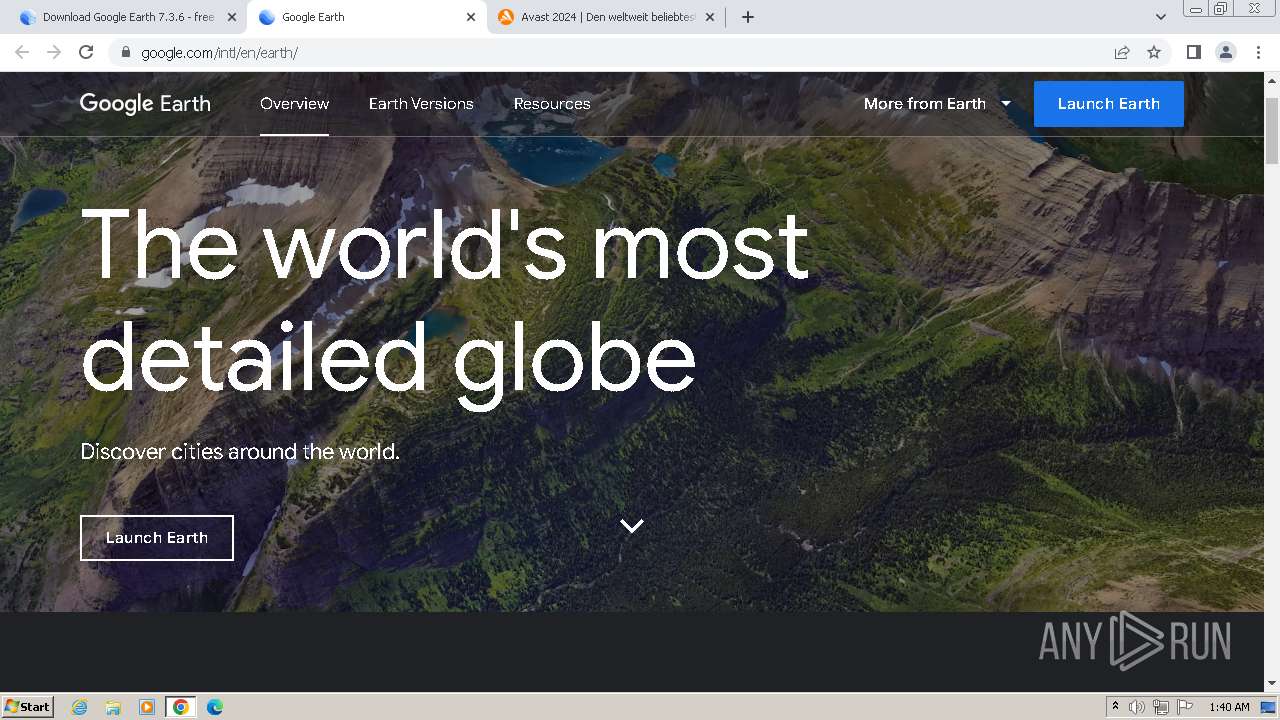Image resolution: width=1280 pixels, height=720 pixels.
Task: Click Show Desktop icon in tray
Action: point(1268,707)
